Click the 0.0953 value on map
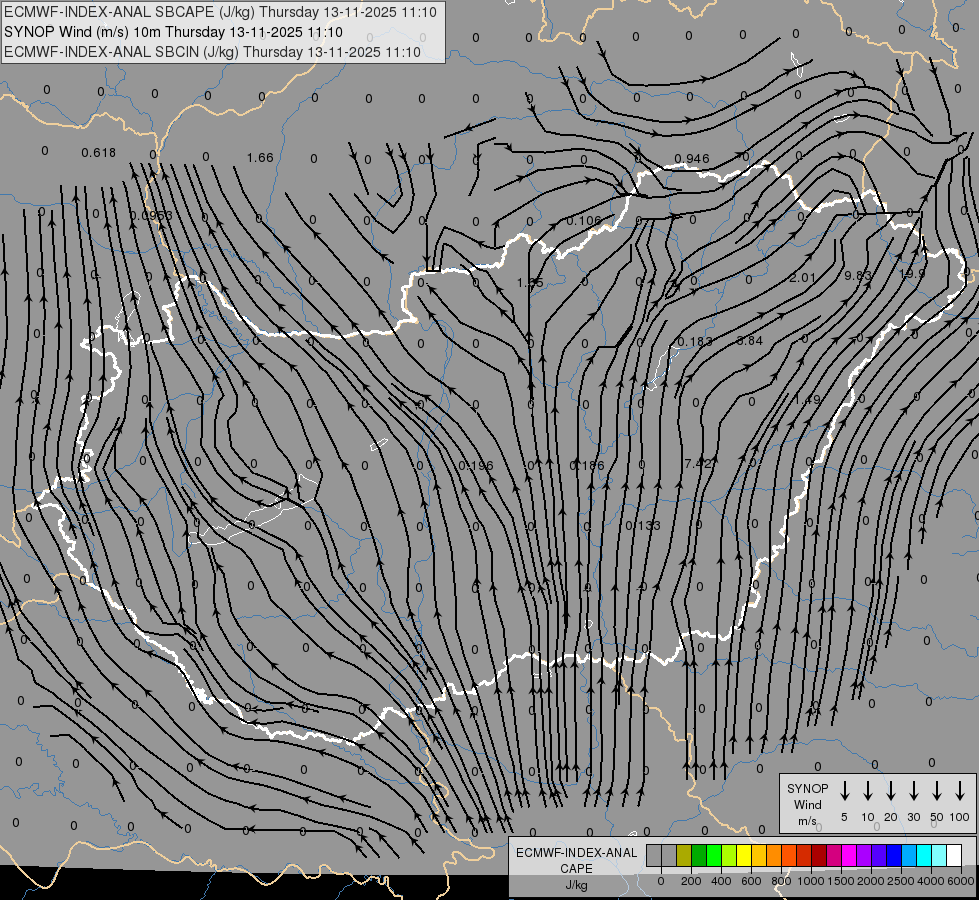Viewport: 979px width, 900px height. coord(151,215)
